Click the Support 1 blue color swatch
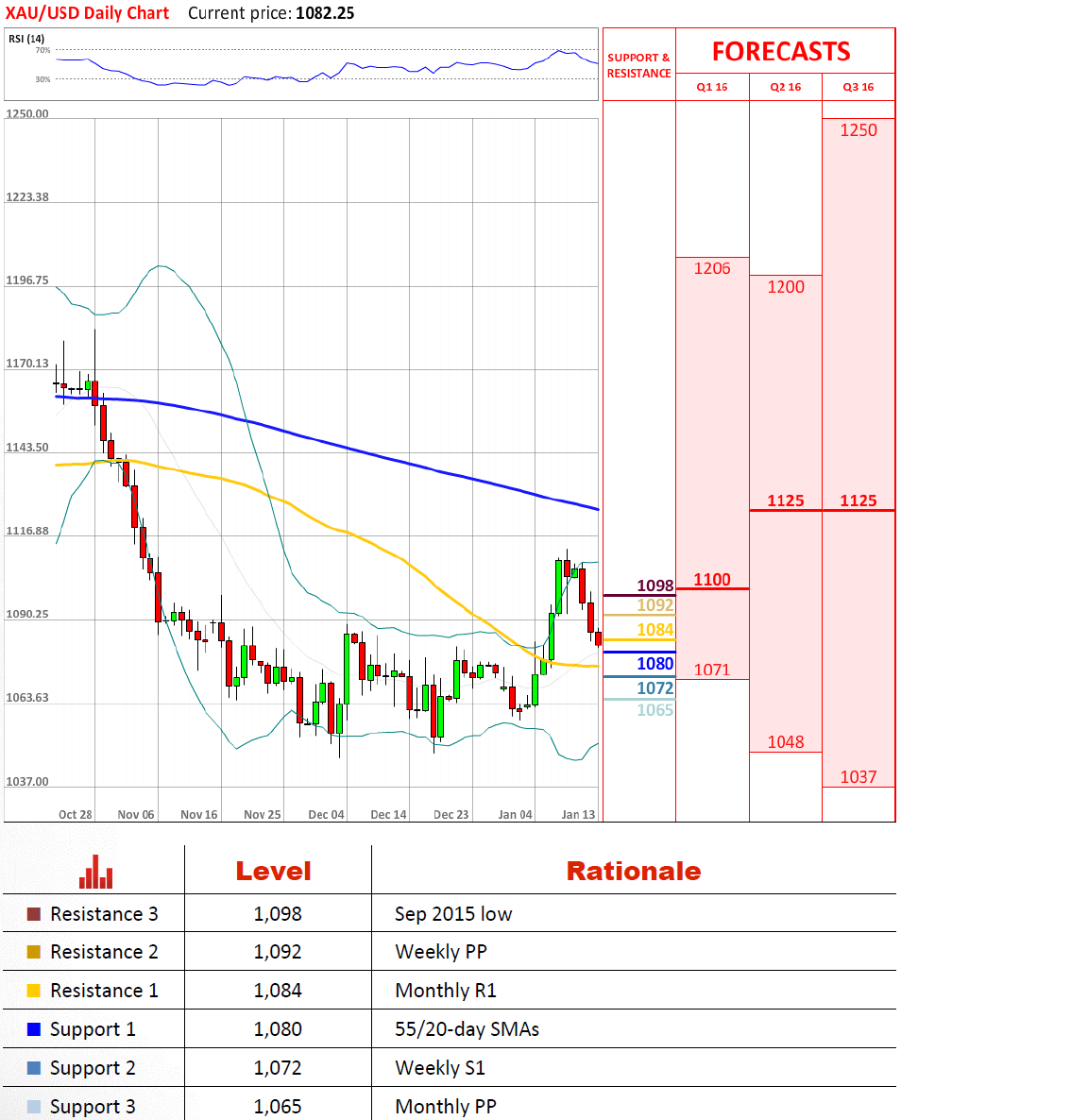The height and width of the screenshot is (1120, 1088). coord(34,1029)
